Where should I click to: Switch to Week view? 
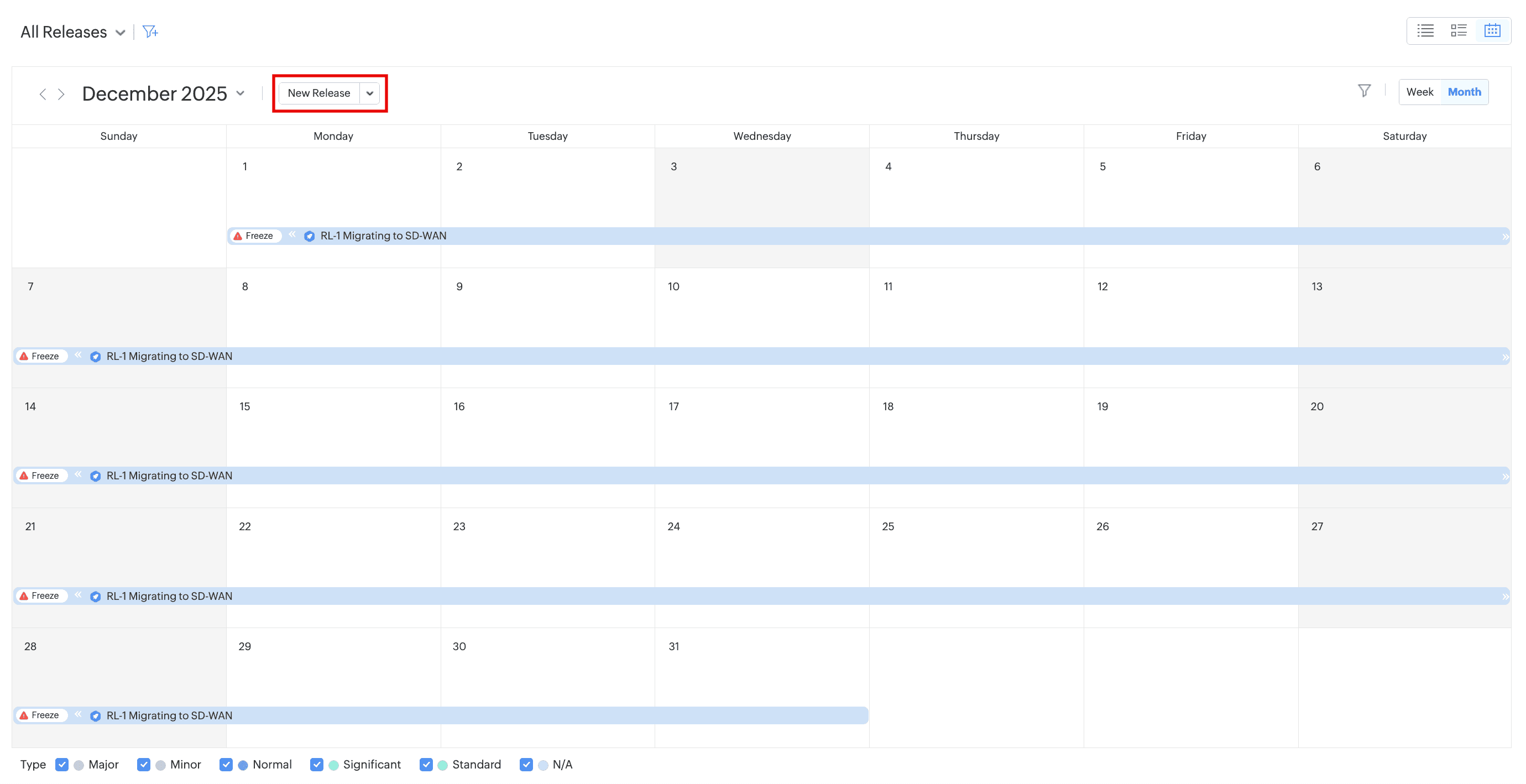(1419, 92)
